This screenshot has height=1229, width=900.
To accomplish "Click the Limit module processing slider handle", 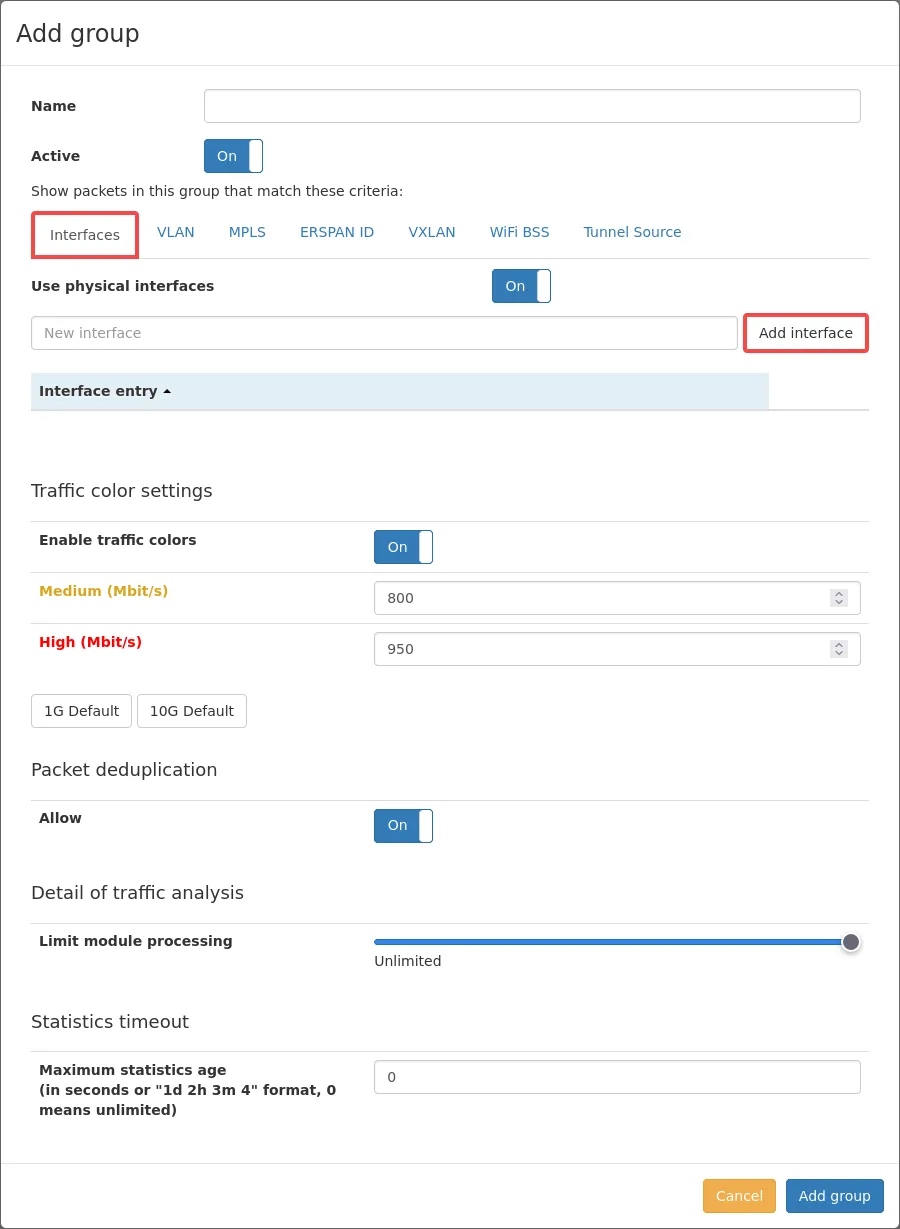I will tap(850, 942).
